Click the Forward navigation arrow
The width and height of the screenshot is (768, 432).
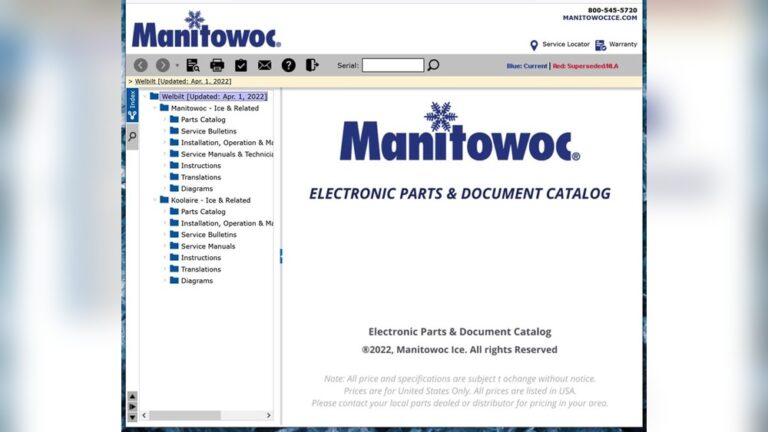(x=163, y=65)
